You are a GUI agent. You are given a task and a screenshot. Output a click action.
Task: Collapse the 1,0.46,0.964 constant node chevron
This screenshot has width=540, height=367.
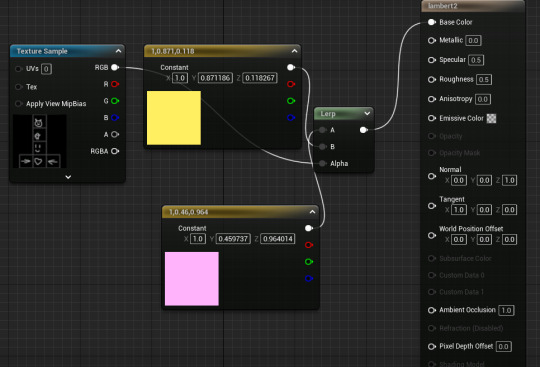pyautogui.click(x=312, y=212)
